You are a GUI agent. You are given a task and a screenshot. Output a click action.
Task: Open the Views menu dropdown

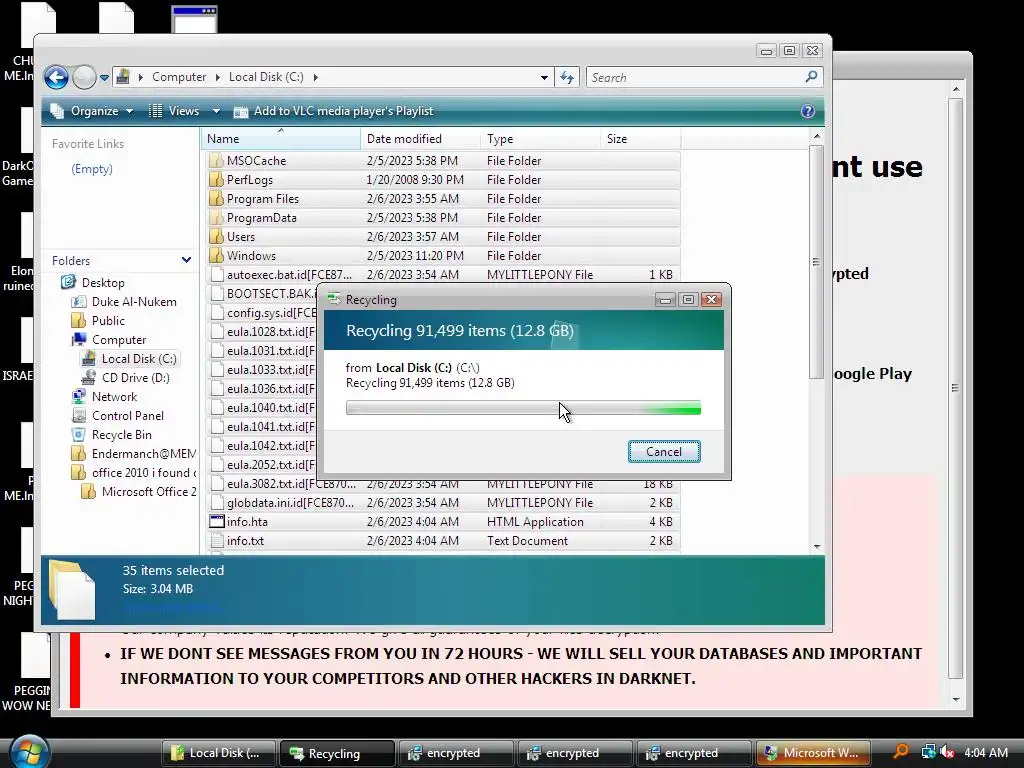(216, 111)
